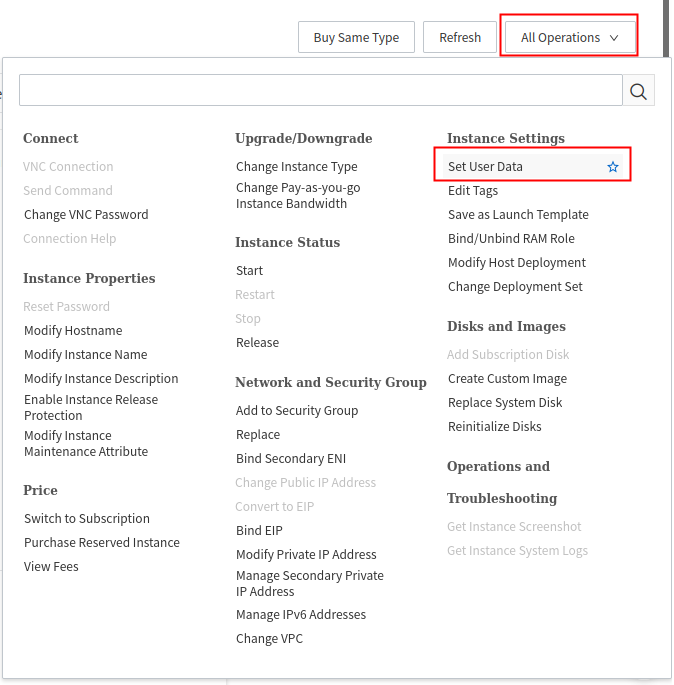The image size is (674, 685).
Task: Click Modify Hostname
Action: pos(73,331)
